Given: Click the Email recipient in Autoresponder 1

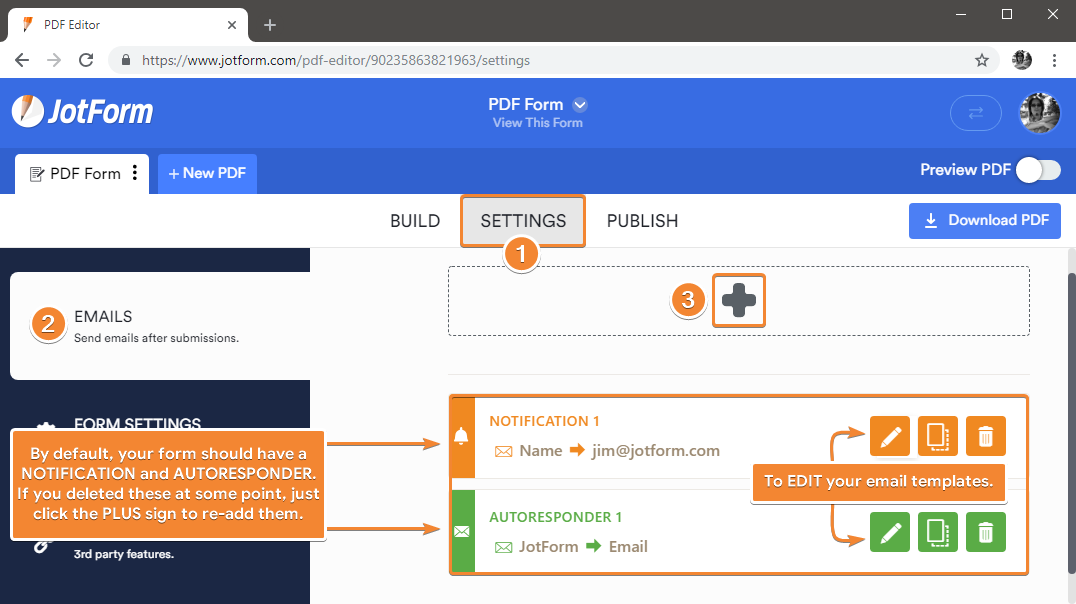Looking at the screenshot, I should point(628,546).
